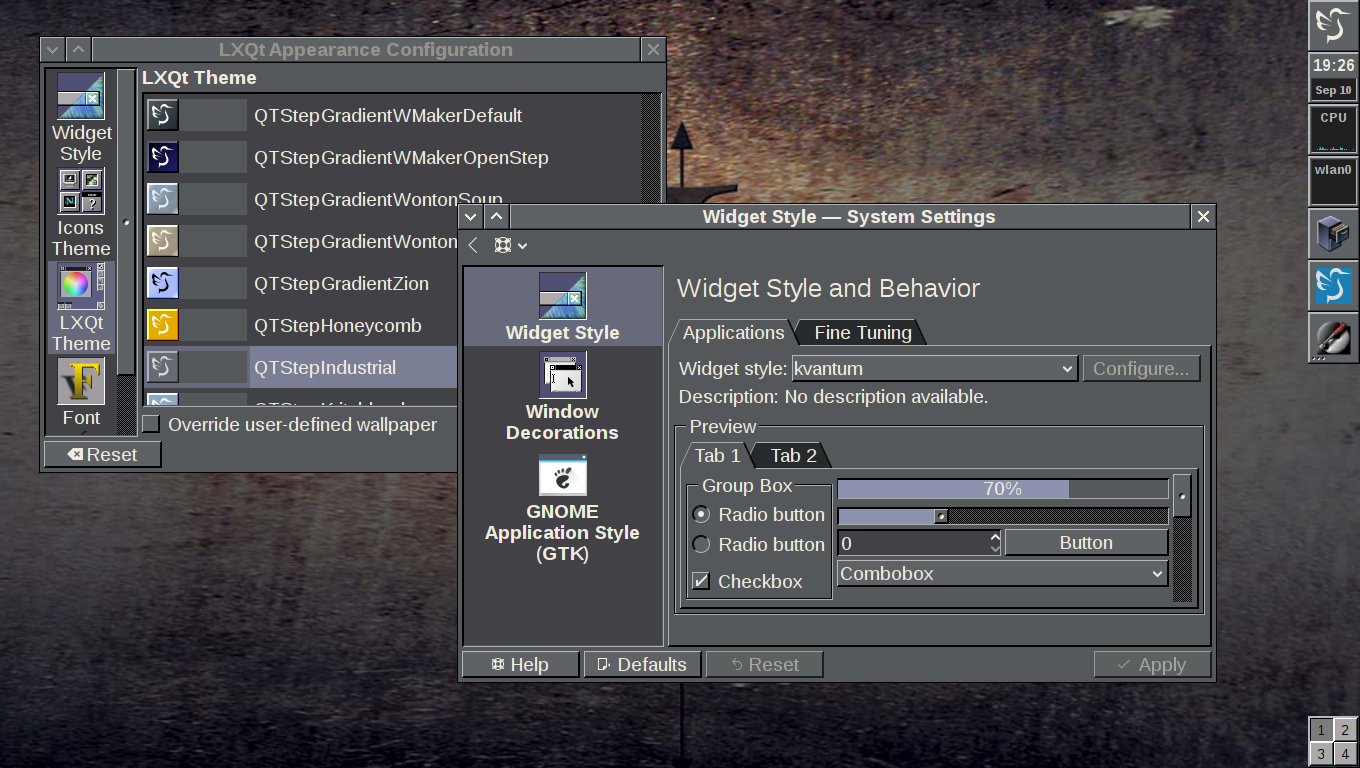Click the LXQt sidebar scrollbar handle
The height and width of the screenshot is (768, 1360).
(x=126, y=222)
